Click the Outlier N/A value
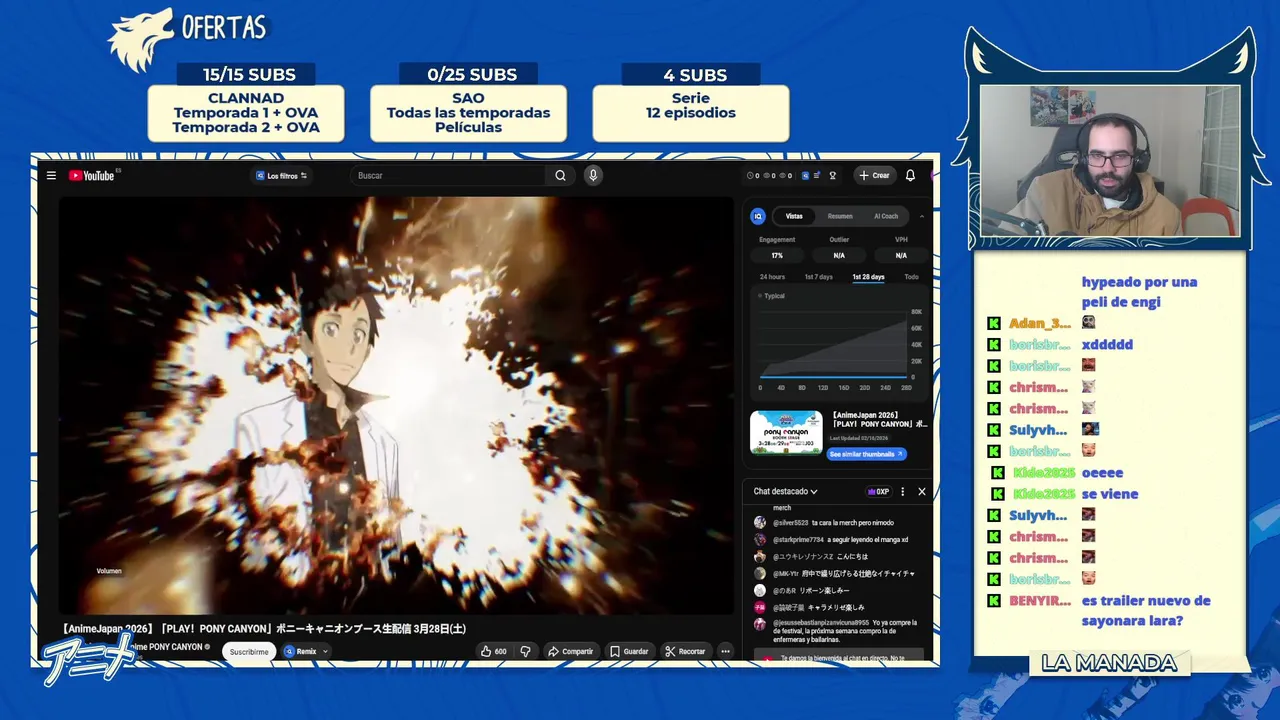The image size is (1280, 720). [839, 256]
